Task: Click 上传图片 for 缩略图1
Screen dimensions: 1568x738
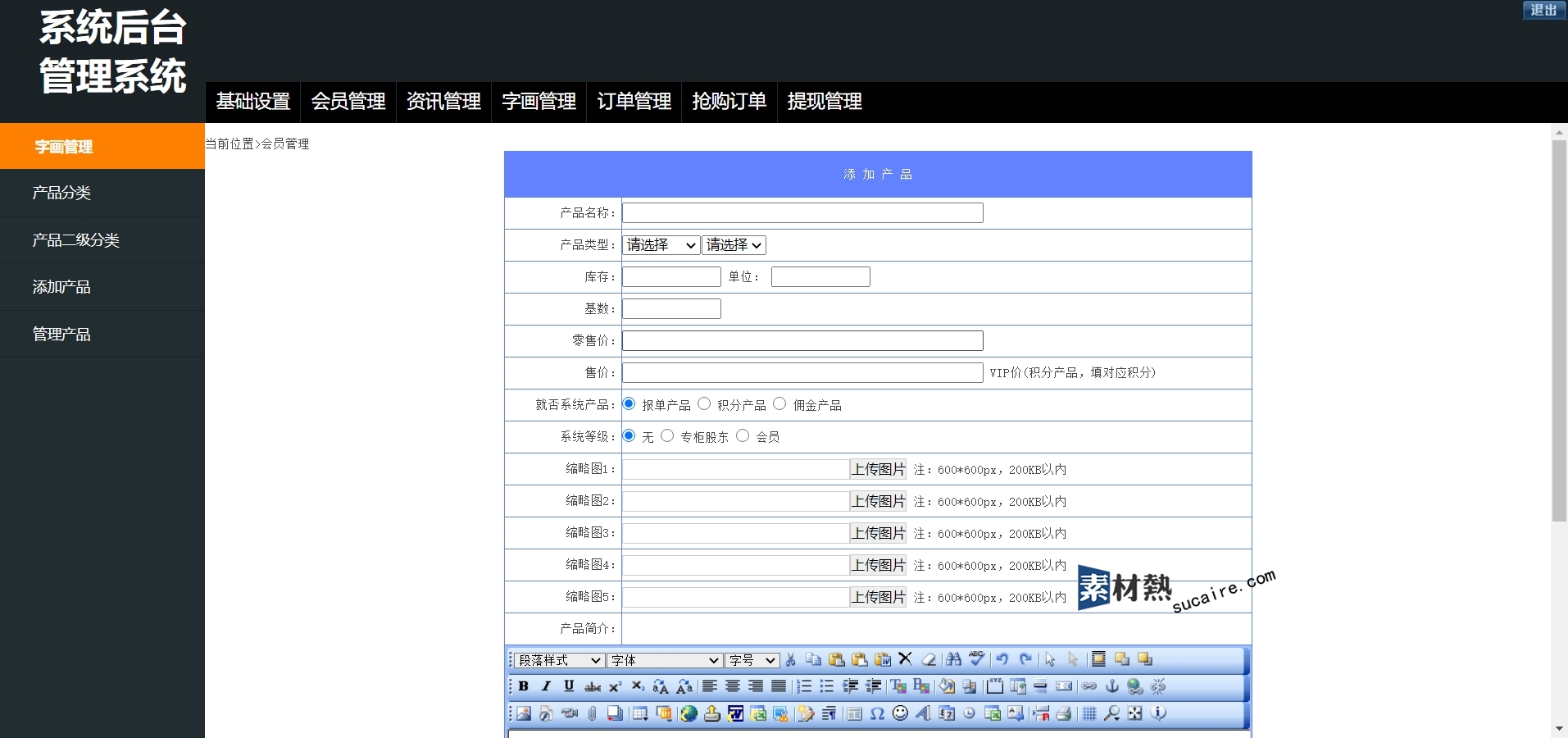Action: click(878, 469)
